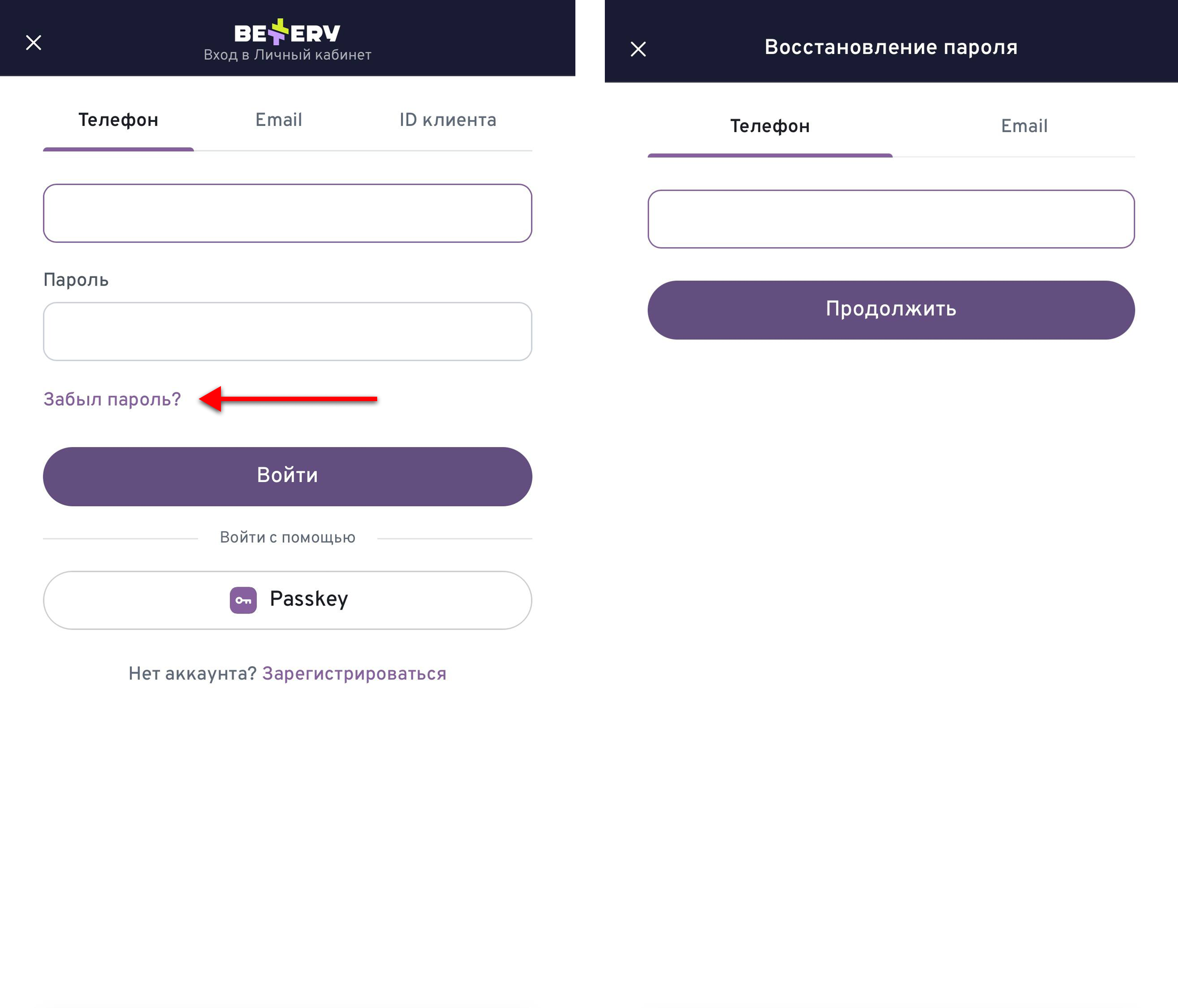Close the Восстановление пароля screen via X
The image size is (1178, 1008).
[x=638, y=49]
